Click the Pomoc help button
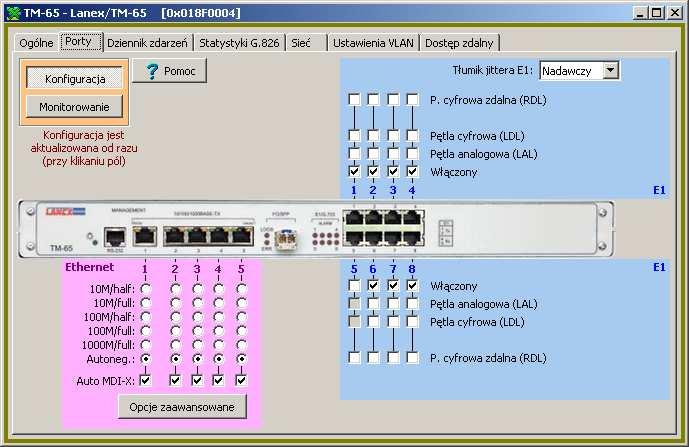Viewport: 689px width, 447px height. point(170,71)
